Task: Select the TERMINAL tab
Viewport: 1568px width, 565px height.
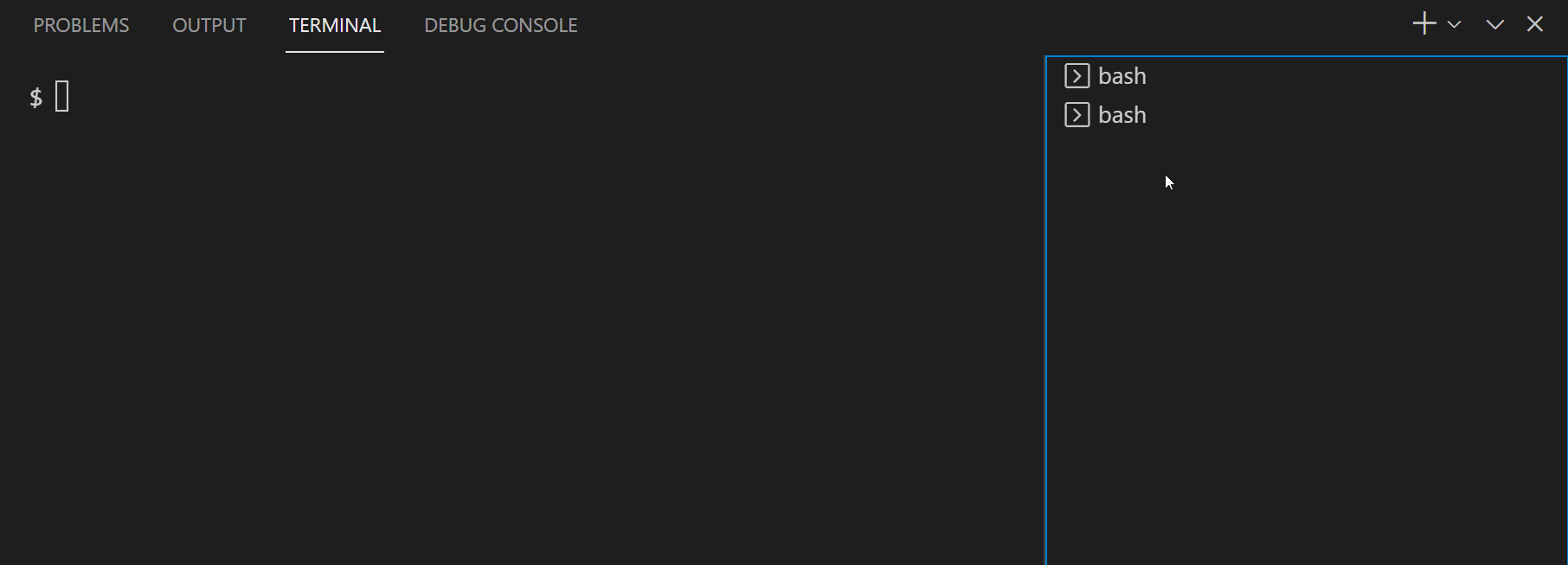Action: click(334, 25)
